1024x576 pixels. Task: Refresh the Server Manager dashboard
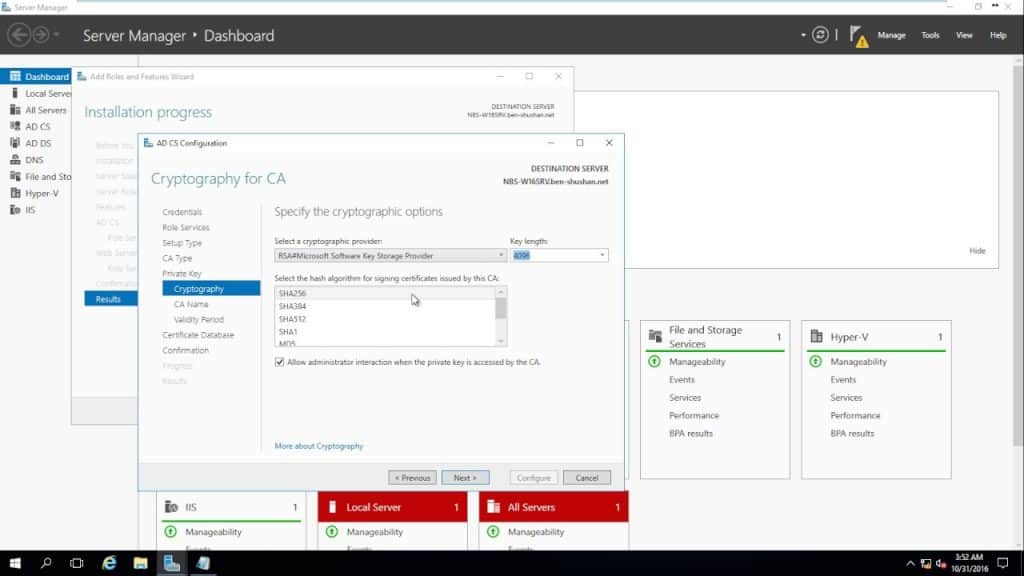point(820,35)
